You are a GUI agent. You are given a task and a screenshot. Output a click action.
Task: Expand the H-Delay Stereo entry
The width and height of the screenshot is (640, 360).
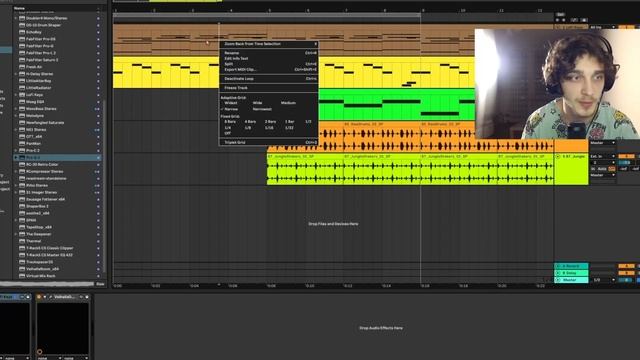tap(16, 74)
